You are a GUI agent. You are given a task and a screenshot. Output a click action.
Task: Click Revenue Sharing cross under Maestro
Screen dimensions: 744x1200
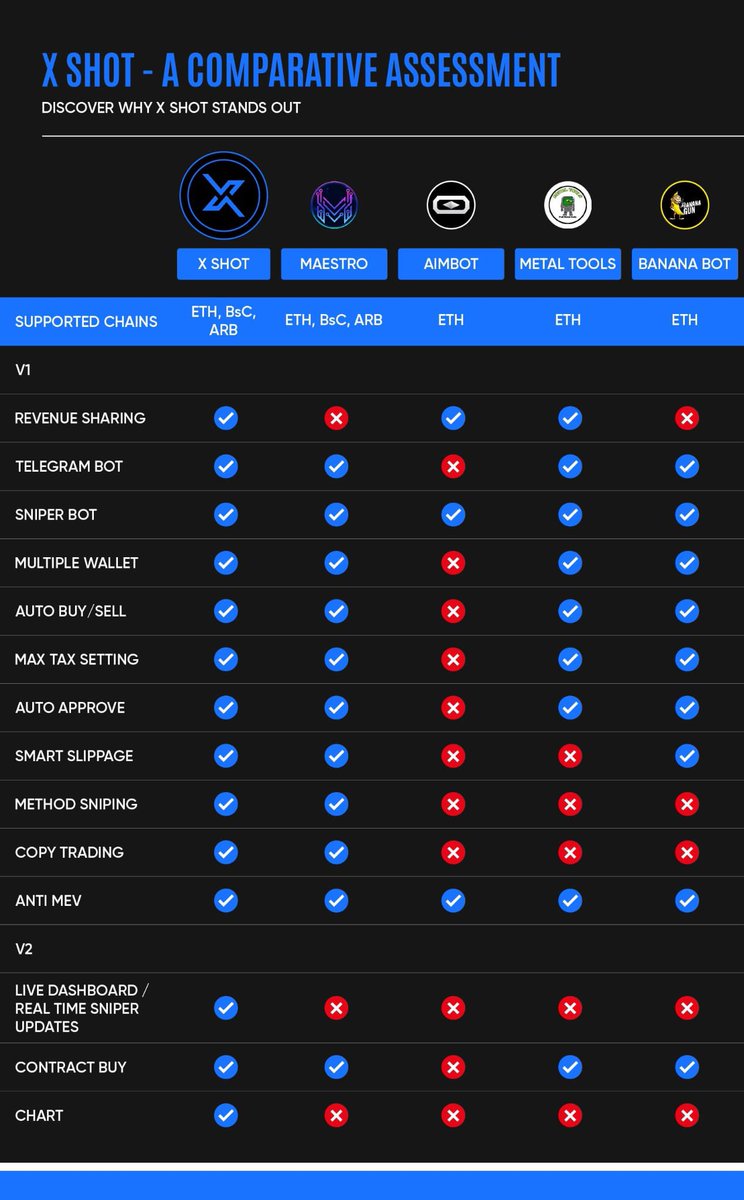point(336,418)
